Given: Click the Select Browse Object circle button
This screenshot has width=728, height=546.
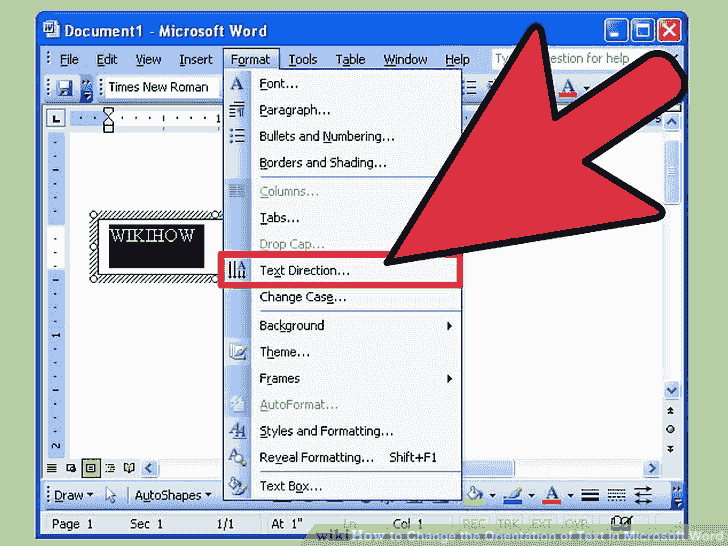Looking at the screenshot, I should [x=670, y=429].
